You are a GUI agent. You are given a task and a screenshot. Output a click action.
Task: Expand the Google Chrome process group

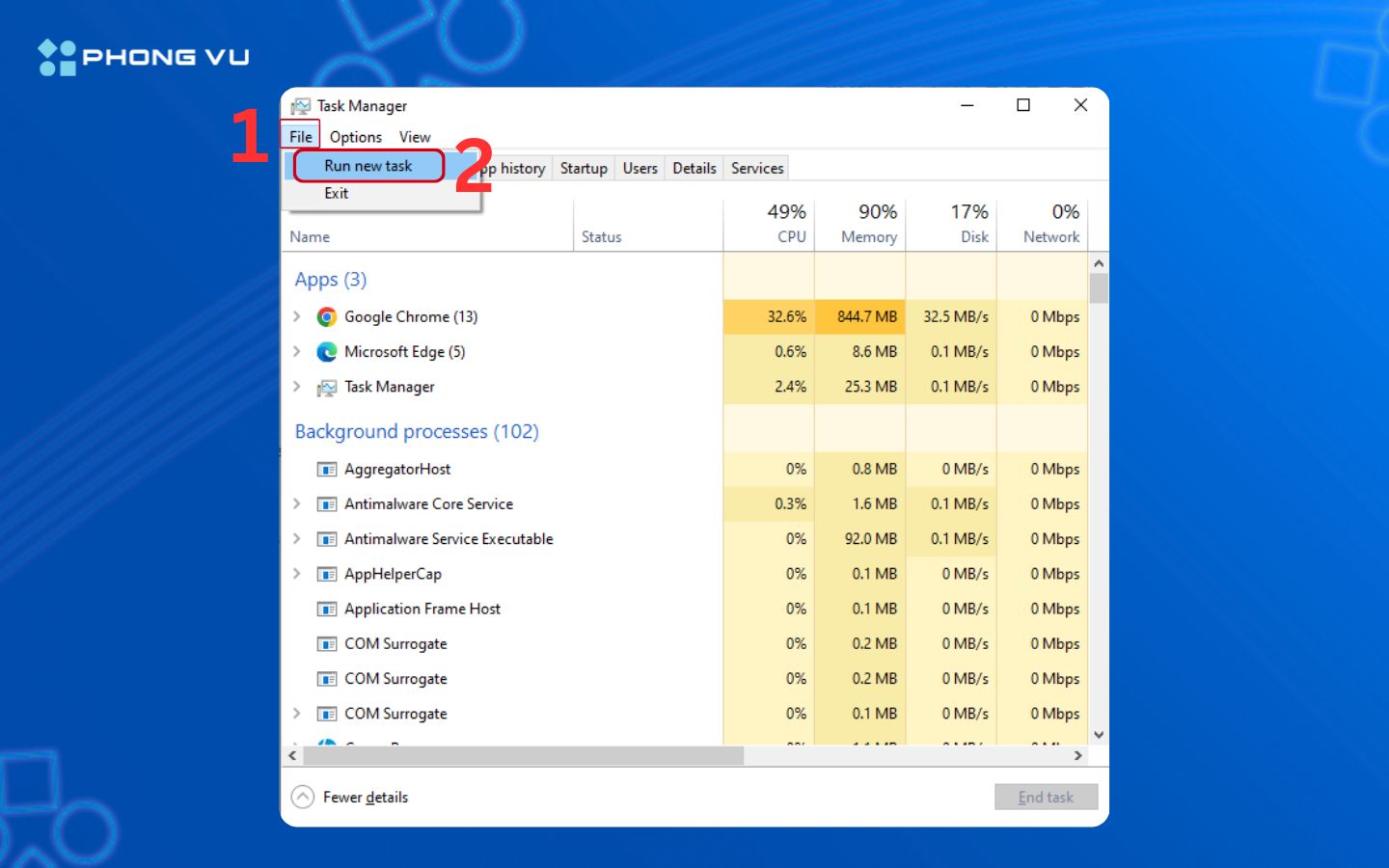tap(297, 316)
